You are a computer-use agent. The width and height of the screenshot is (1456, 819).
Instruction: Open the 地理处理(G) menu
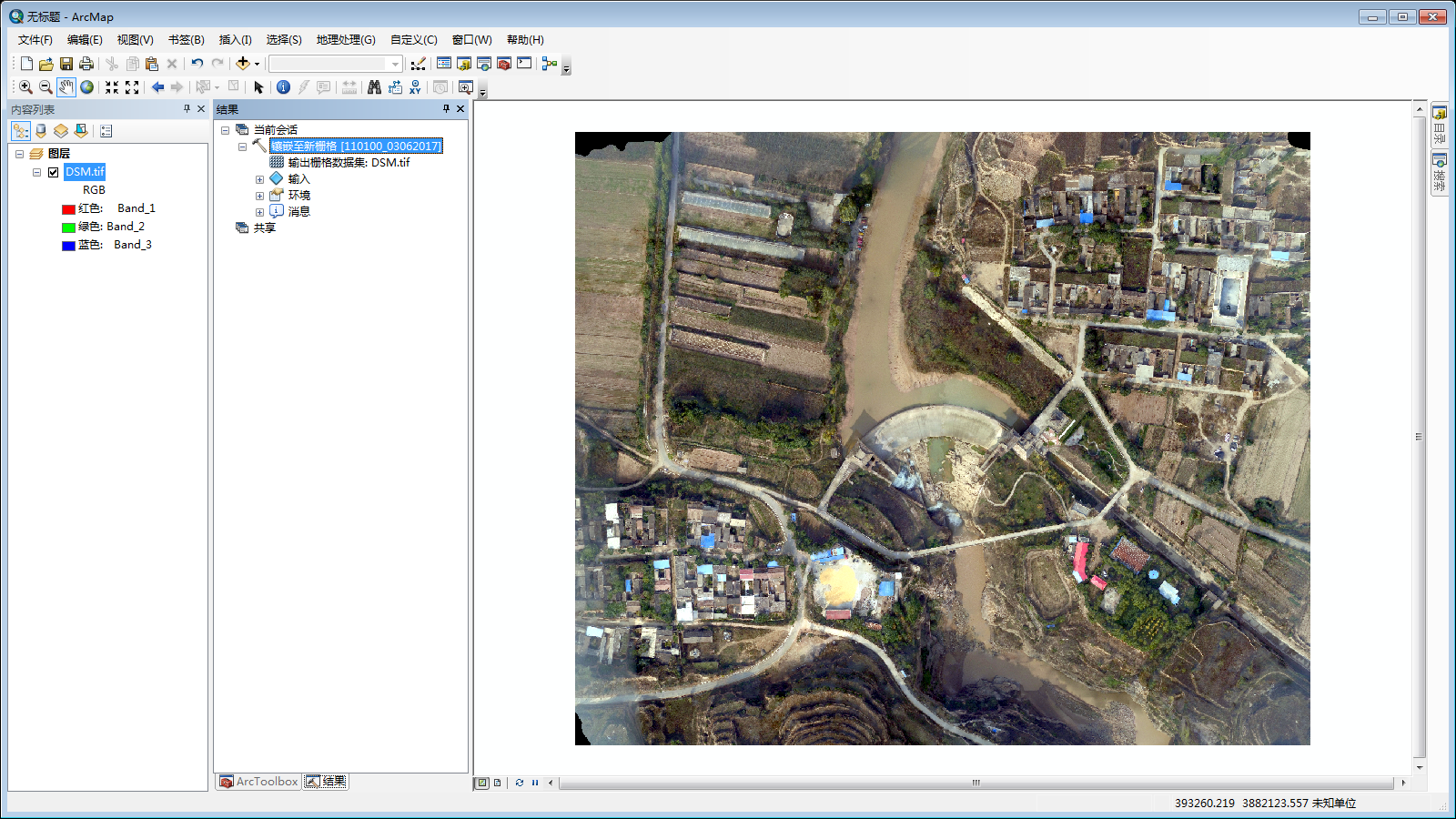coord(345,40)
